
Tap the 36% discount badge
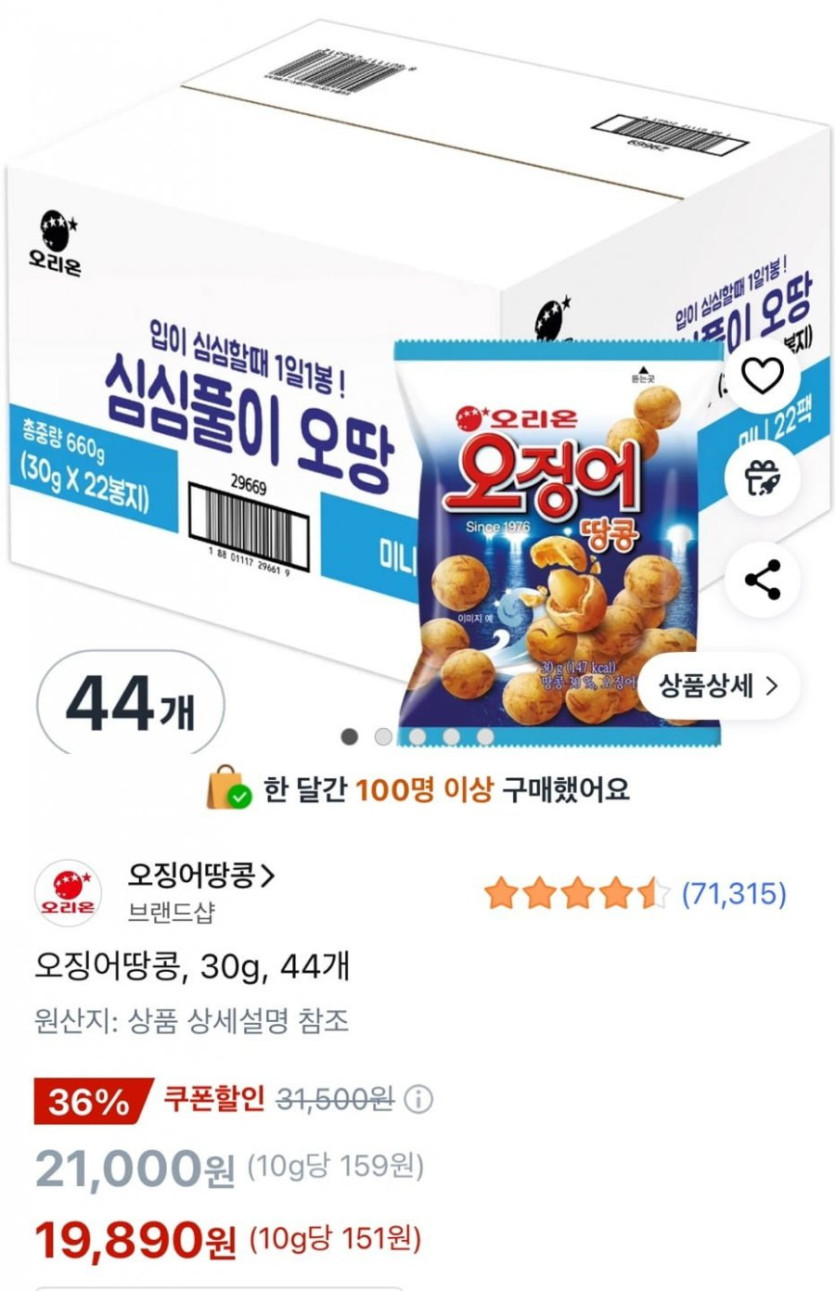point(92,1102)
